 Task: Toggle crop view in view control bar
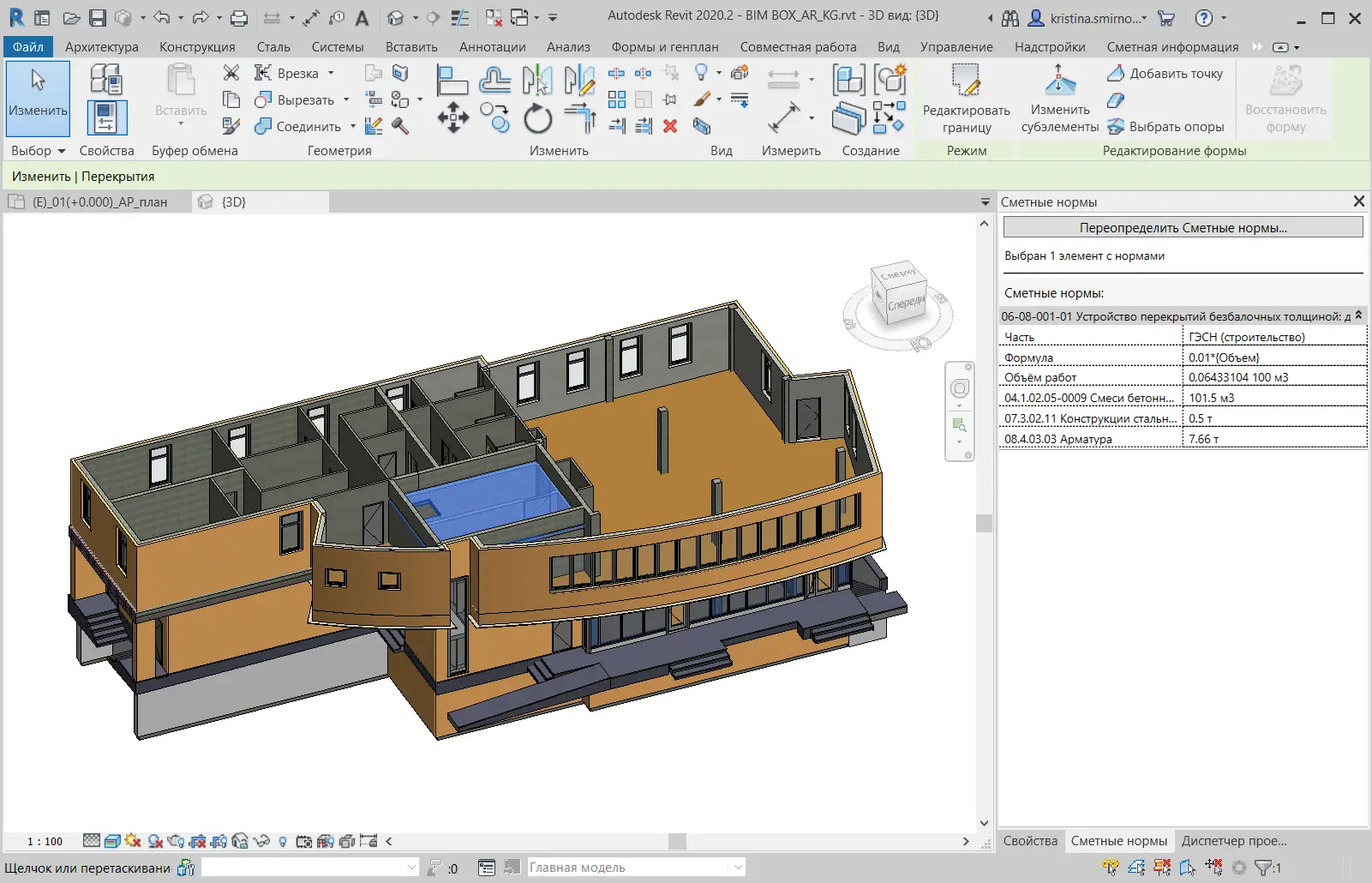pyautogui.click(x=198, y=841)
